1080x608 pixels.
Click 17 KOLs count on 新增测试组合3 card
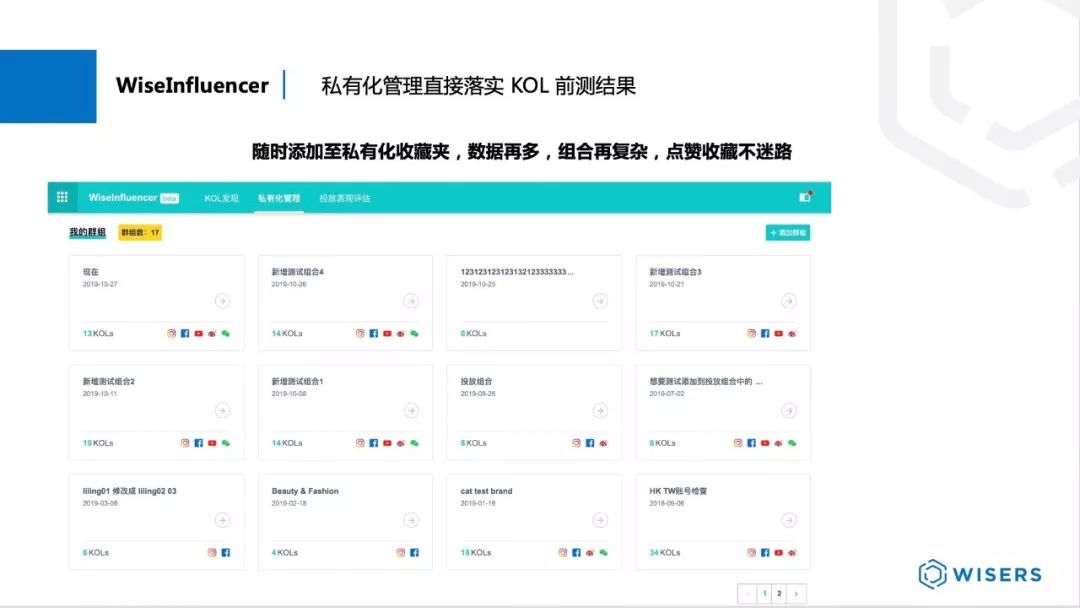665,333
